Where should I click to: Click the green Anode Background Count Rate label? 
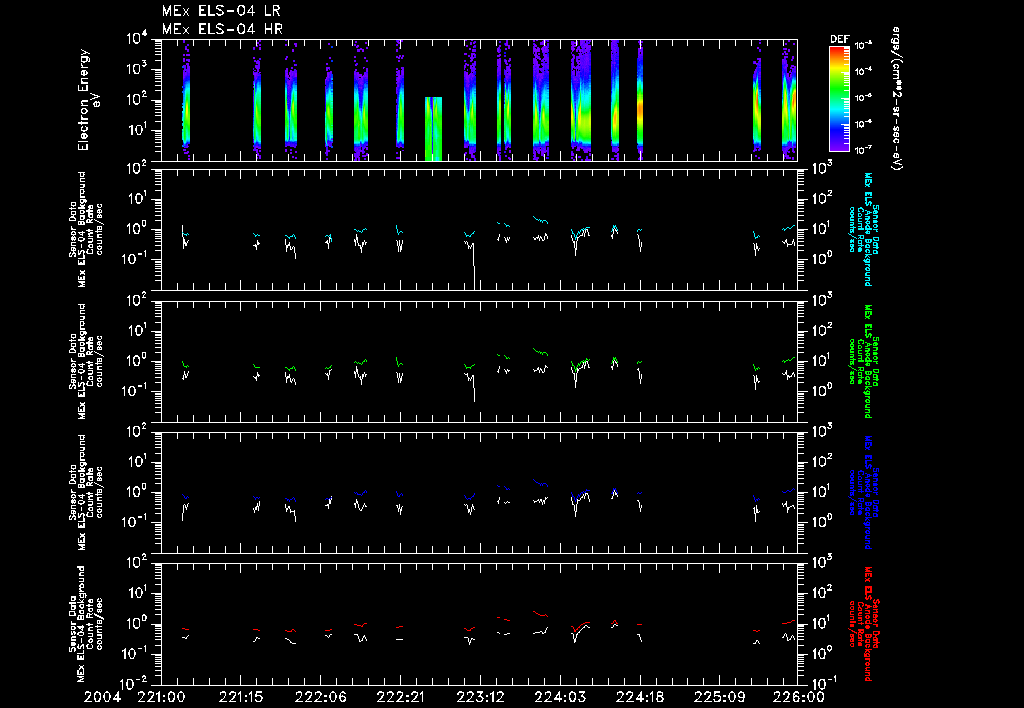863,361
